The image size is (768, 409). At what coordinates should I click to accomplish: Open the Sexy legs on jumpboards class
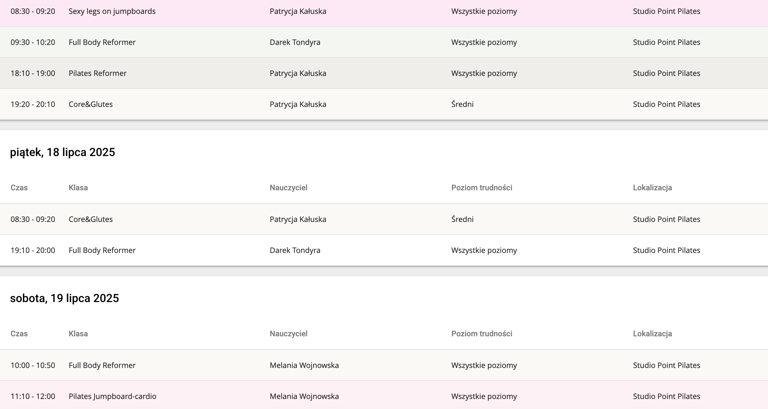[112, 12]
